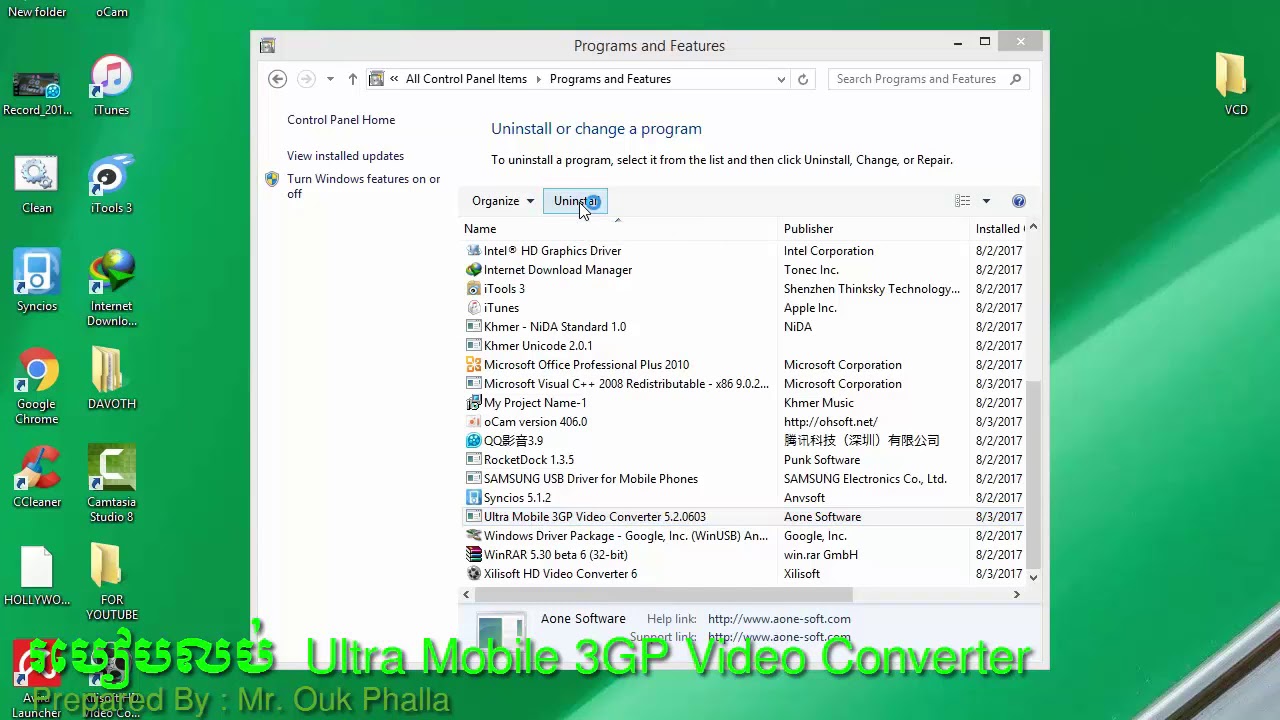Refresh the Programs and Features list
1280x720 pixels.
(x=802, y=79)
